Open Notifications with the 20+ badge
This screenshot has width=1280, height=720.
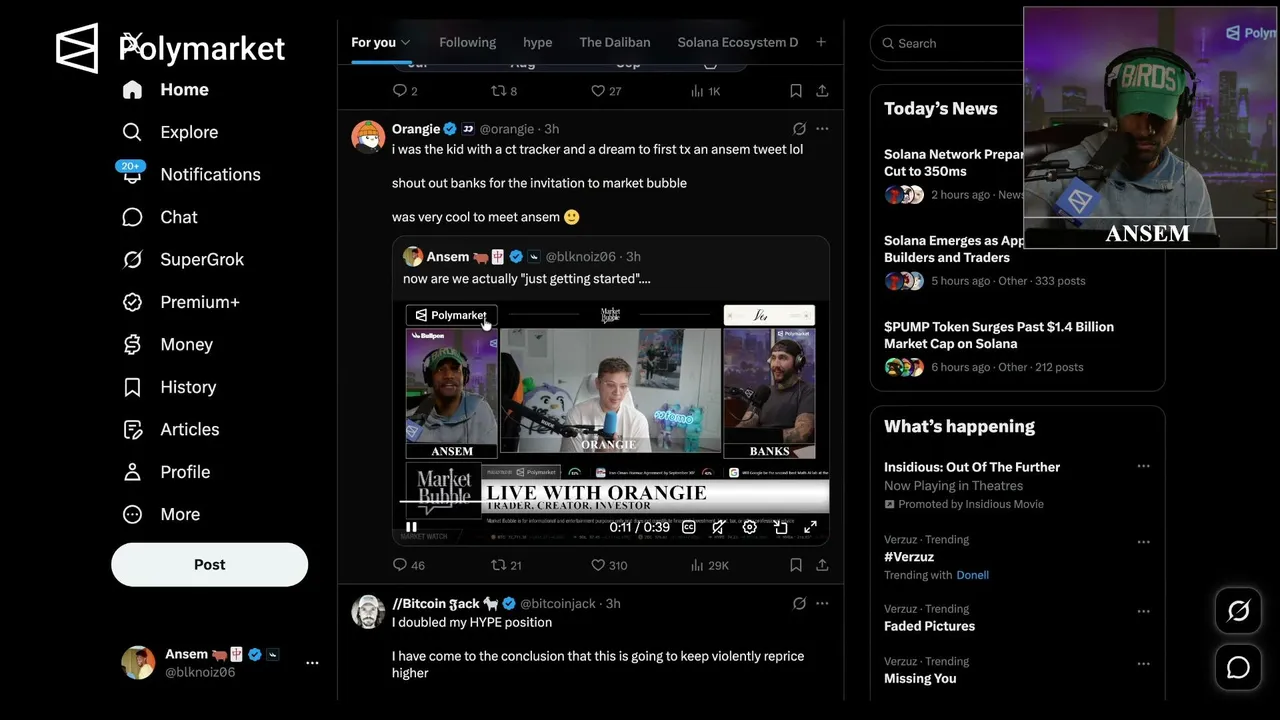point(191,174)
